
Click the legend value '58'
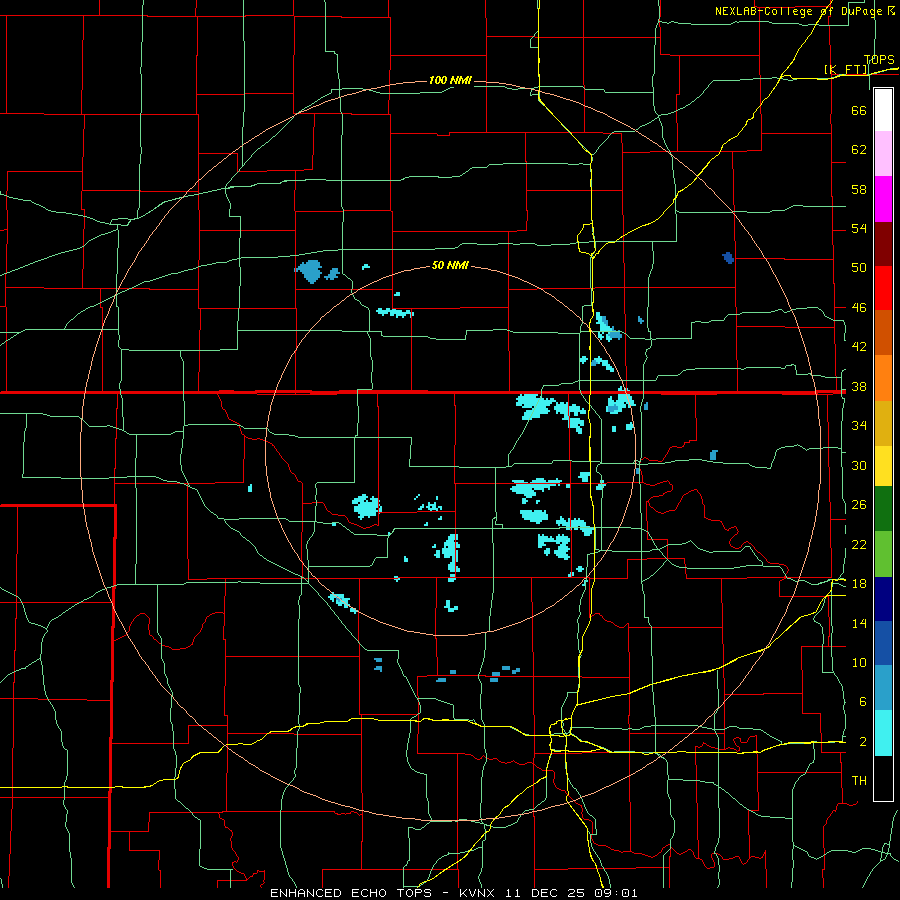pyautogui.click(x=859, y=189)
